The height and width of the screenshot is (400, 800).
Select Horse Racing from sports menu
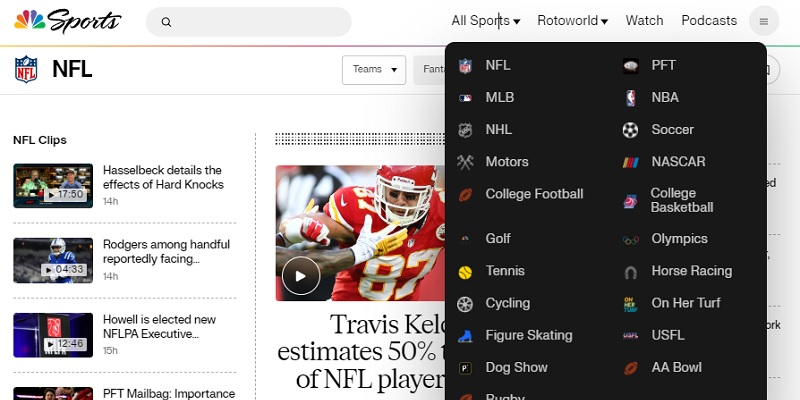(x=691, y=271)
